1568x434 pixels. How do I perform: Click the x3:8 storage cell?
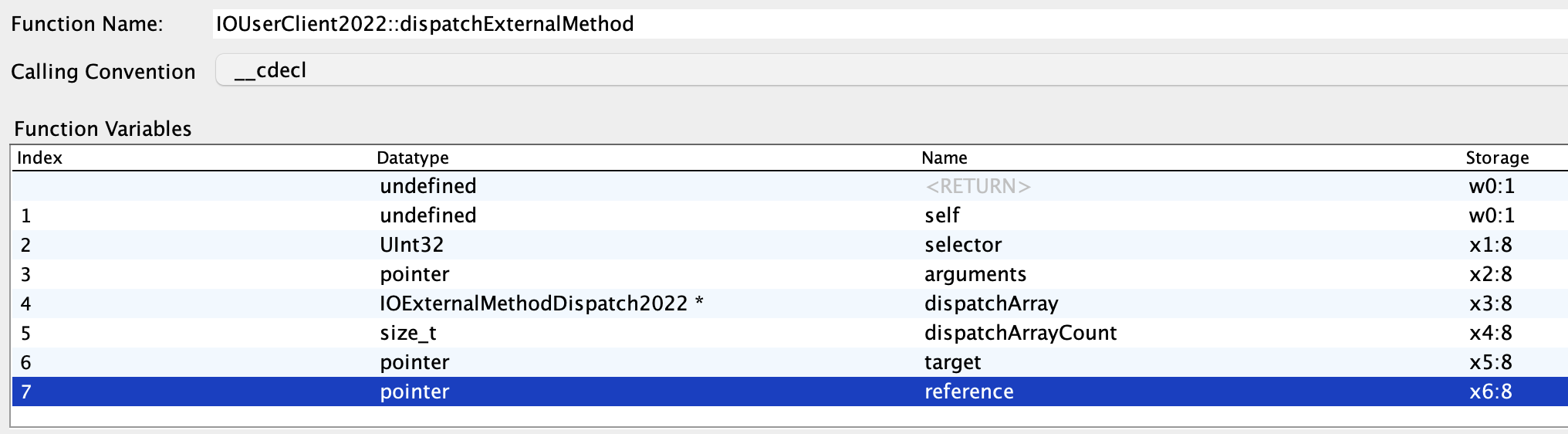point(1490,303)
